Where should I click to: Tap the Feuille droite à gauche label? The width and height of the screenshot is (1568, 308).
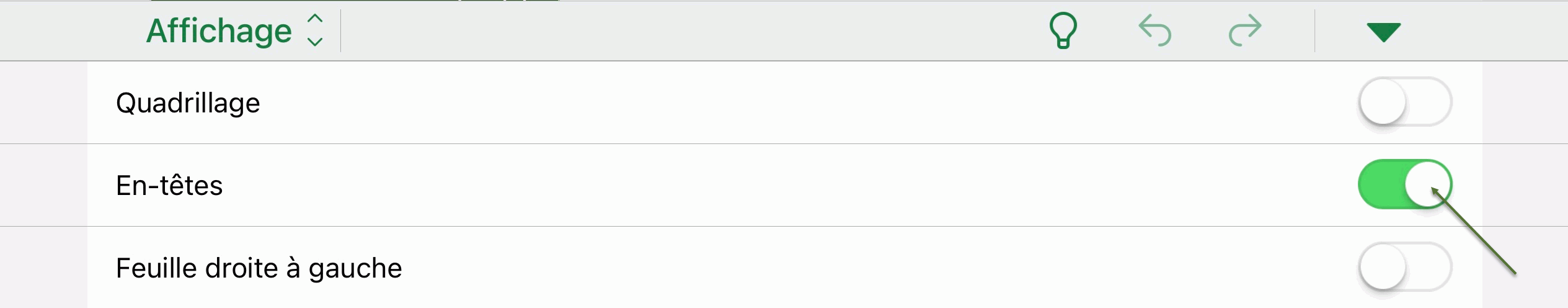(x=259, y=268)
